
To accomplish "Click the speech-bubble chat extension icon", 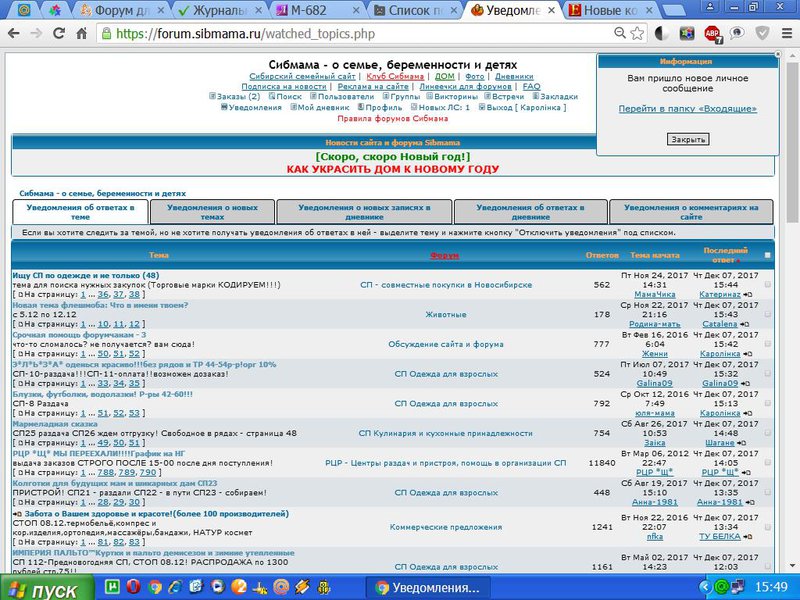I will pyautogui.click(x=737, y=34).
